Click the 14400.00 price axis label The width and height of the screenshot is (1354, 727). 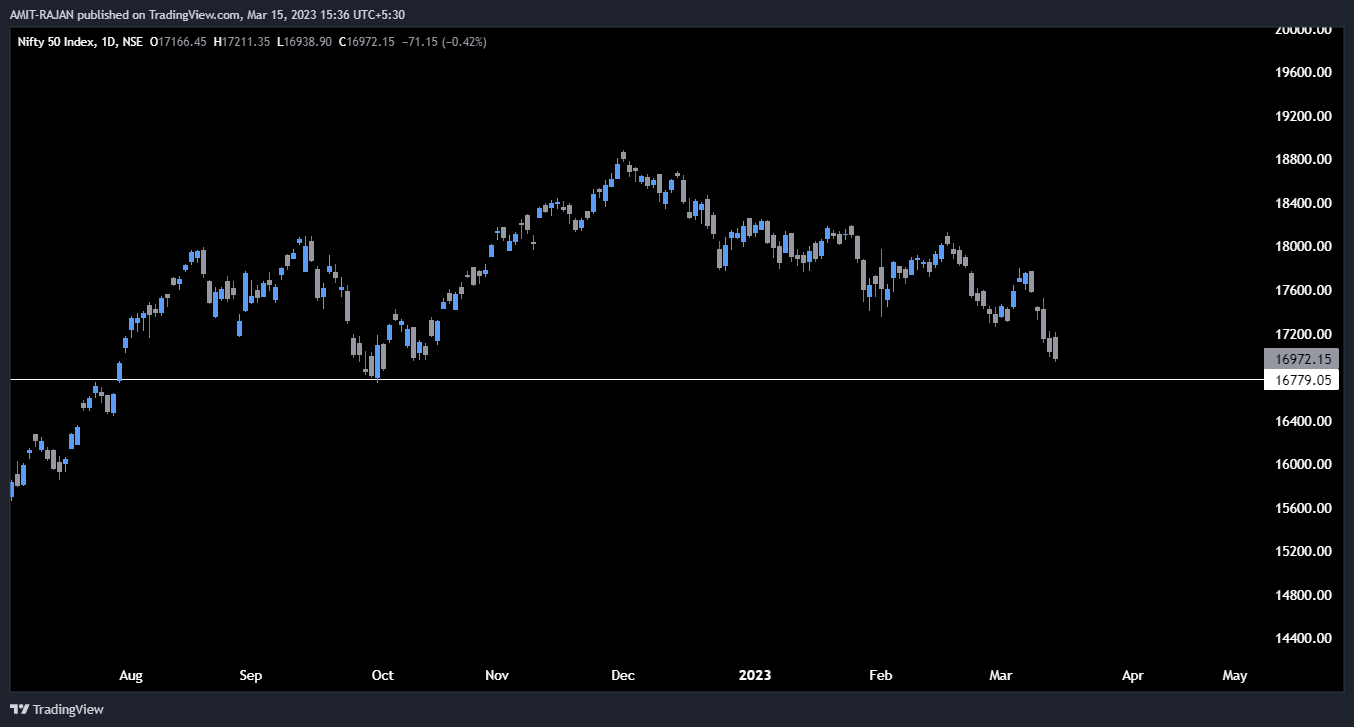coord(1303,639)
